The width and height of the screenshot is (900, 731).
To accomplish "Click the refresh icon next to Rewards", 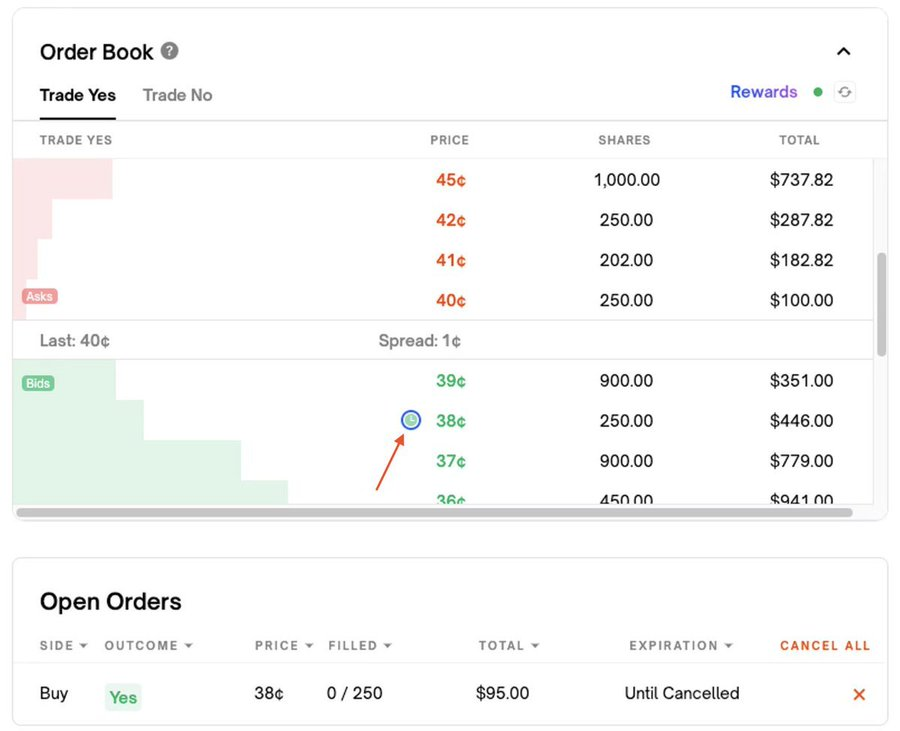I will coord(845,92).
